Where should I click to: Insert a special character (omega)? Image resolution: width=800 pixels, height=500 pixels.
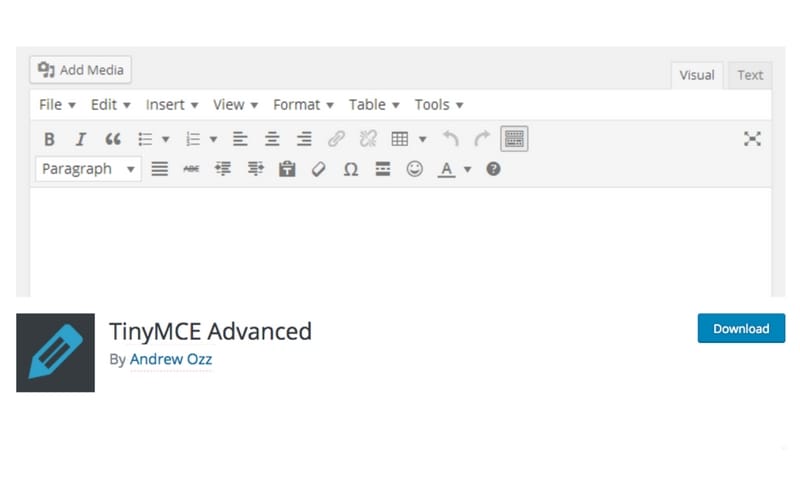351,169
